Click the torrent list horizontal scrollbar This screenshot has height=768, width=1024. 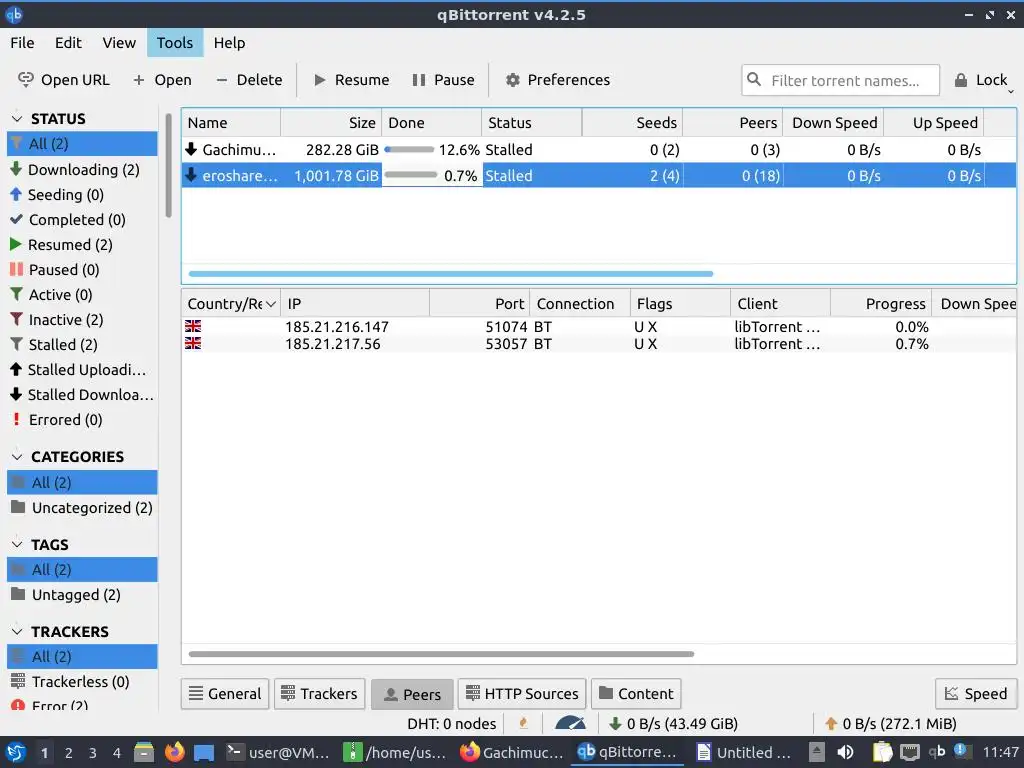[451, 274]
